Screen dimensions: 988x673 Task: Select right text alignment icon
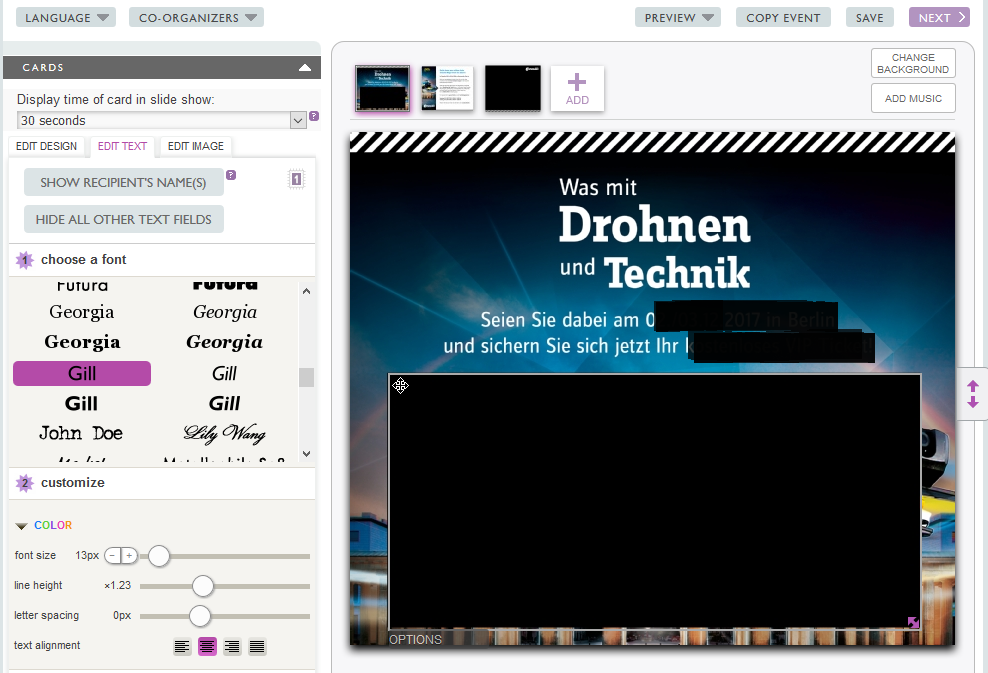(x=232, y=647)
